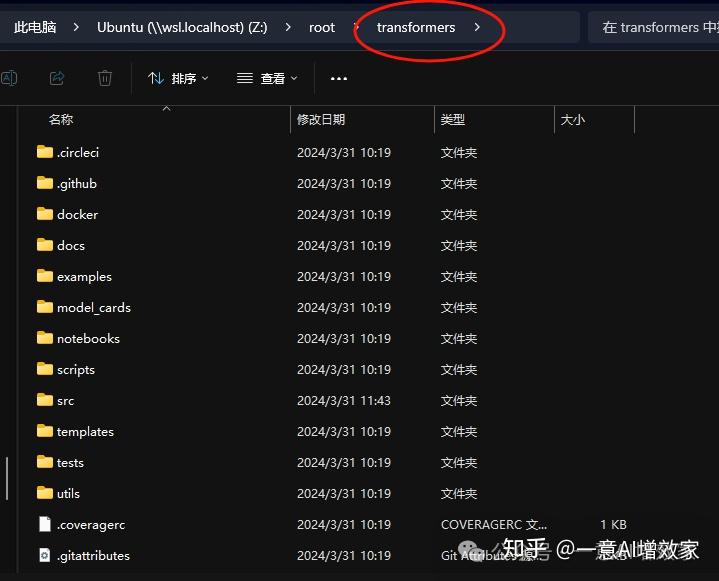Click the utils folder name
The height and width of the screenshot is (581, 719).
(68, 494)
